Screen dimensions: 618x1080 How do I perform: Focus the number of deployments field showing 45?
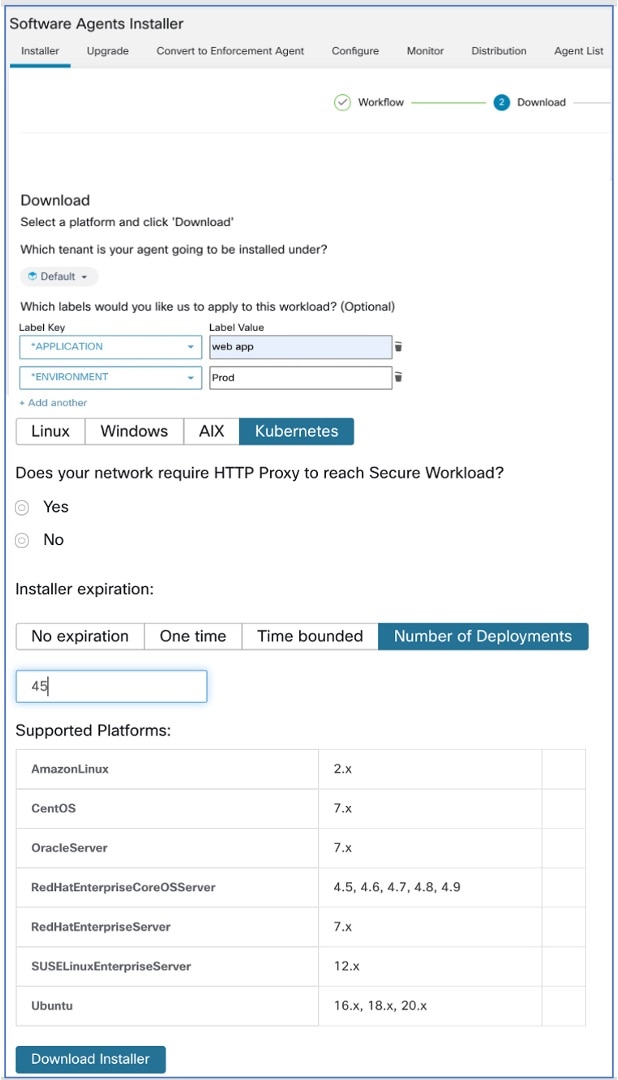coord(111,686)
